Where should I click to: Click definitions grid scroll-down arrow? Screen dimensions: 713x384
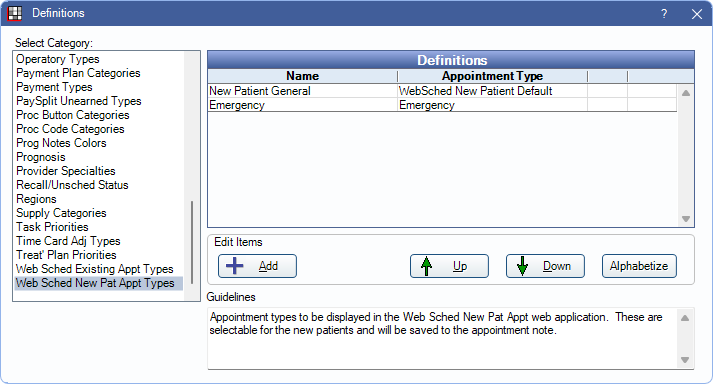(x=686, y=219)
